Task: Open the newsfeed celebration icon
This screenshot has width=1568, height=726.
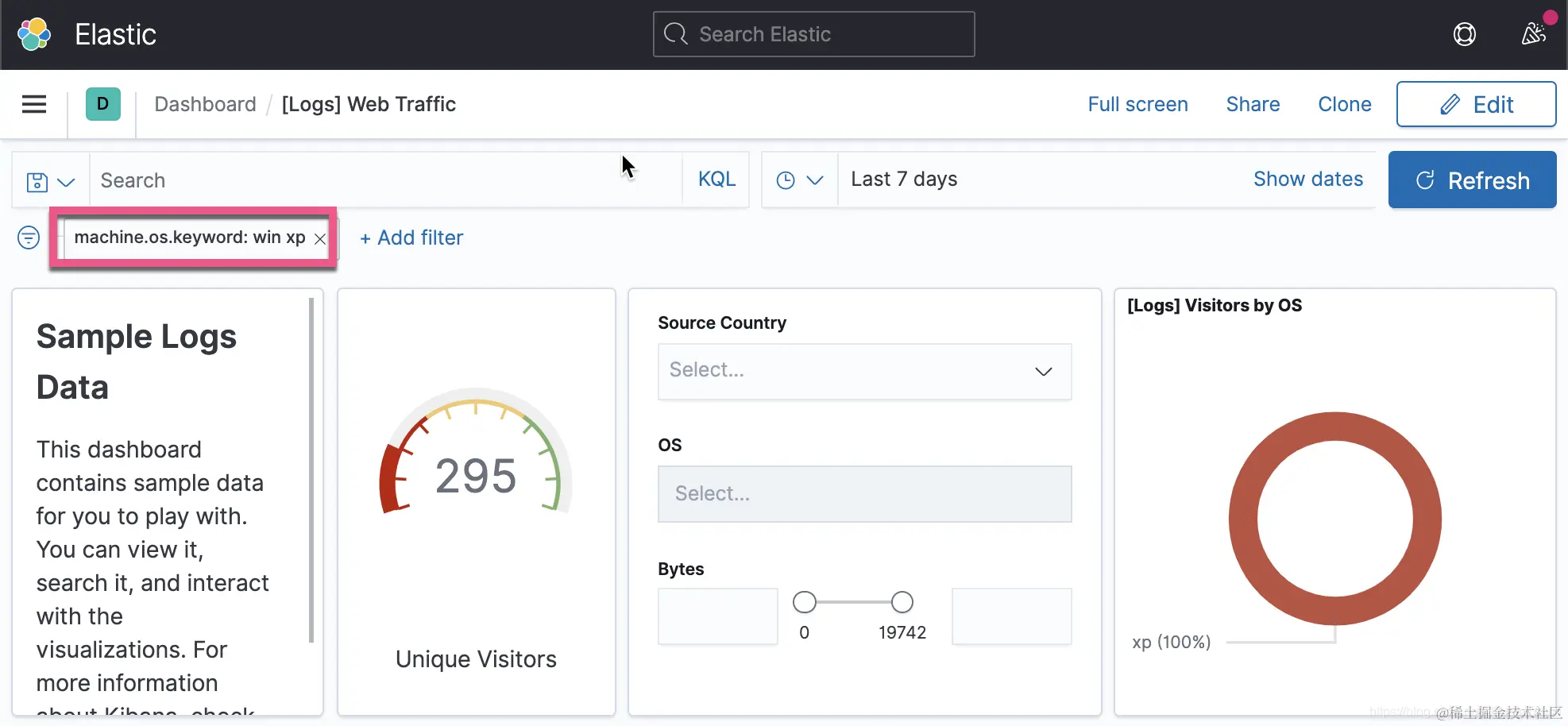Action: click(x=1534, y=34)
